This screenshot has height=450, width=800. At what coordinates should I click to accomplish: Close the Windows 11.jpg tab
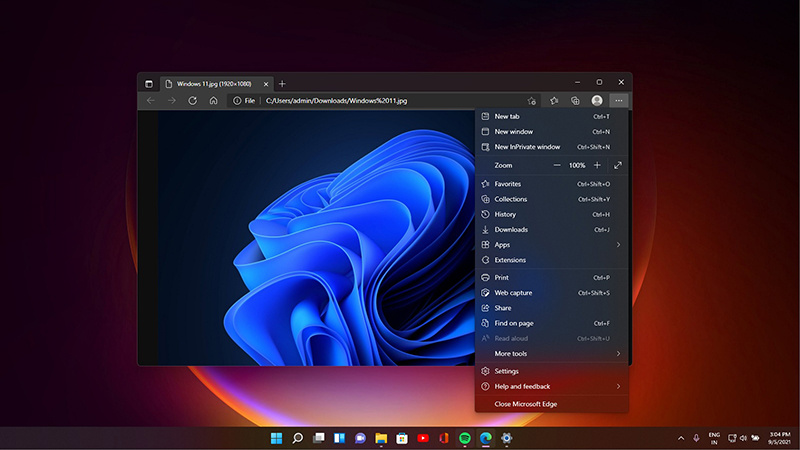coord(266,84)
